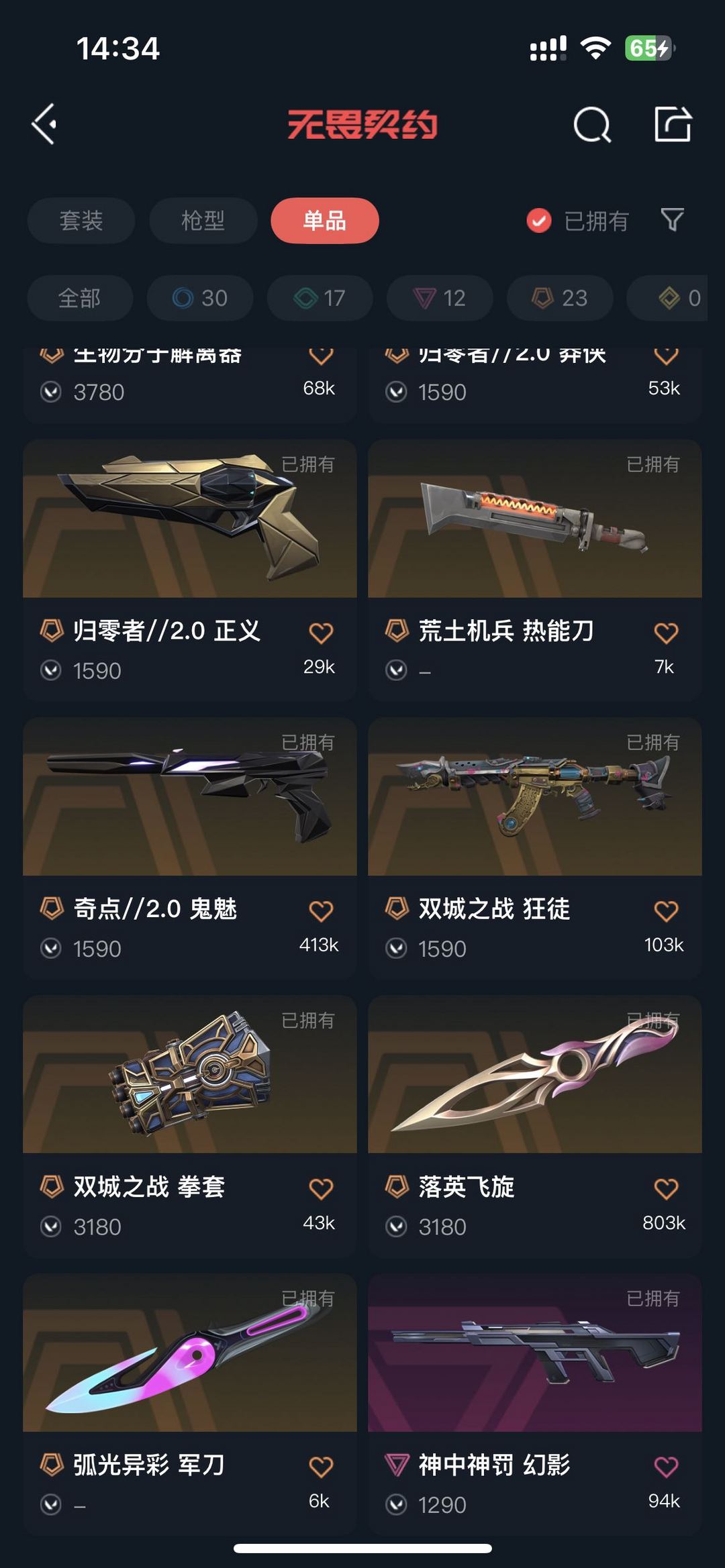Screen dimensions: 725x1568
Task: Tap the back arrow icon
Action: coord(44,124)
